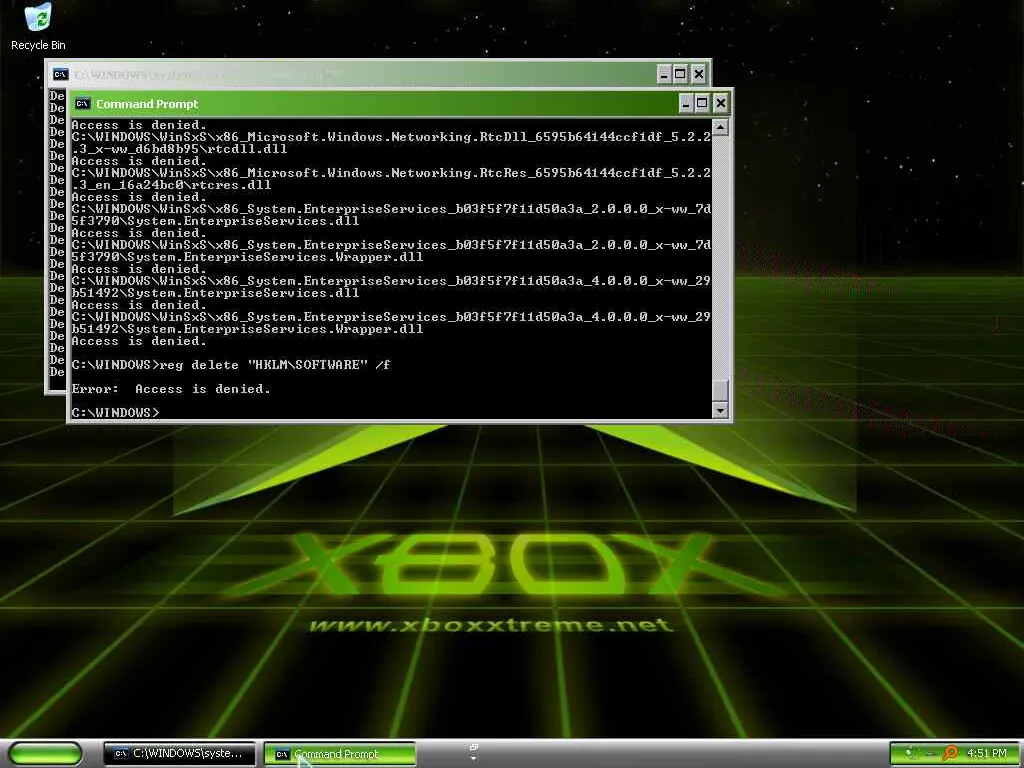Click the Command Prompt scrollbar up arrow

tap(720, 127)
